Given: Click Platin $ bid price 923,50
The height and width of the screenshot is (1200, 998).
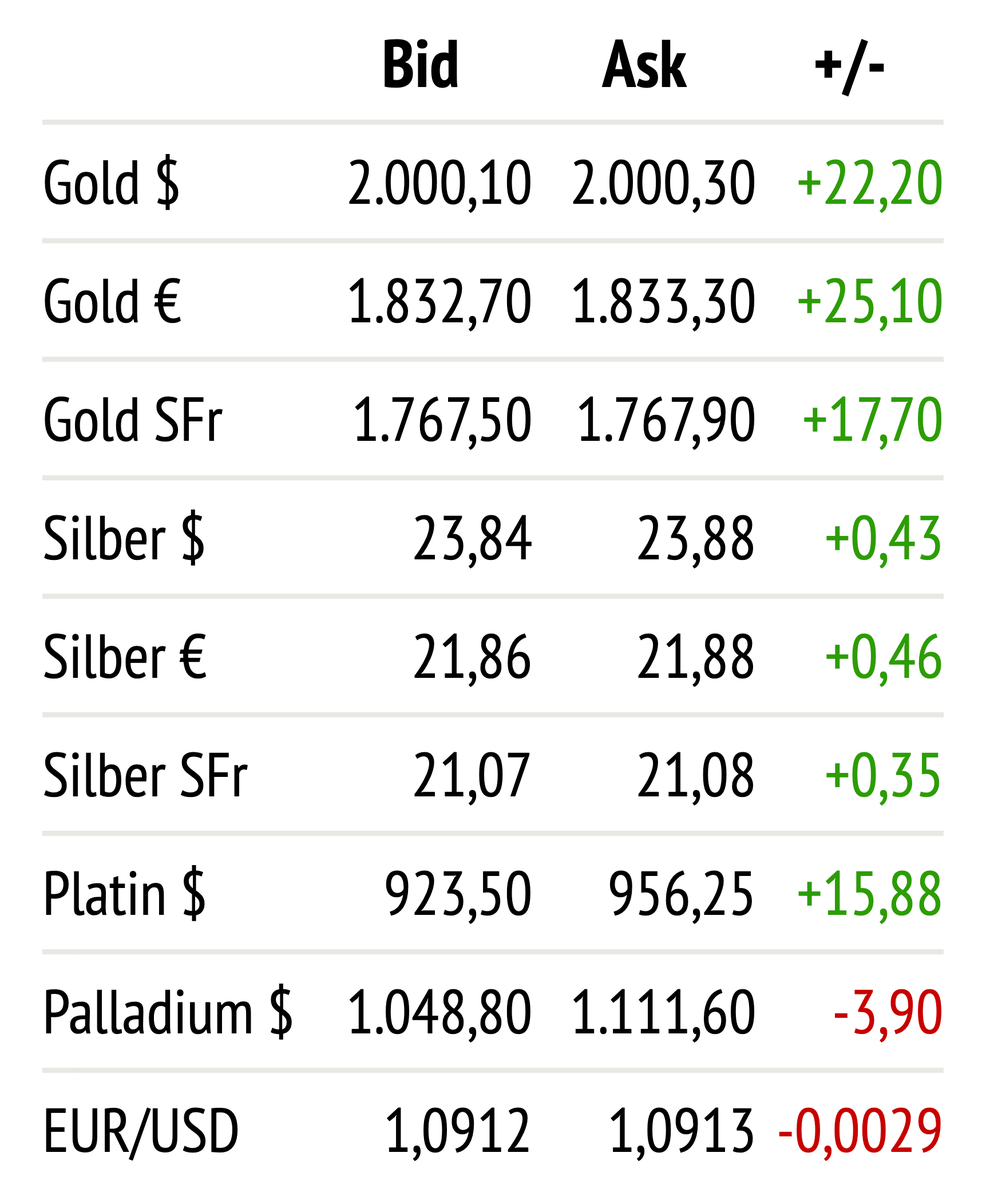Looking at the screenshot, I should 458,894.
